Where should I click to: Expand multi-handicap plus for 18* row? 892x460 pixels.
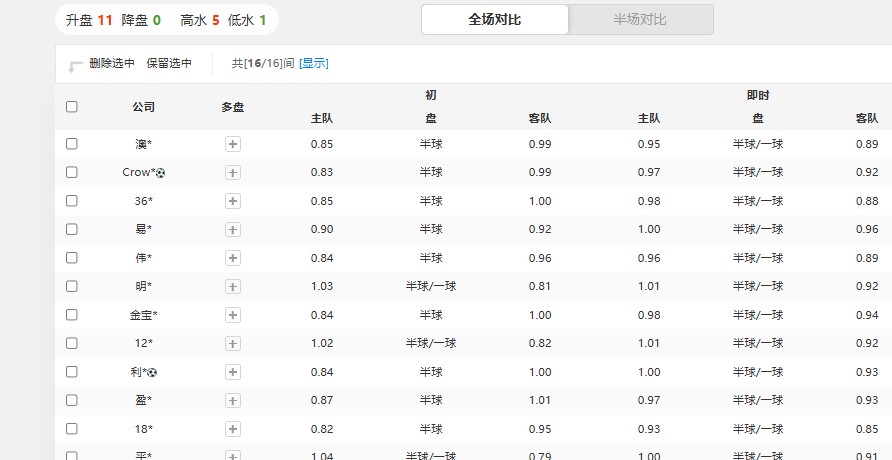click(x=232, y=429)
